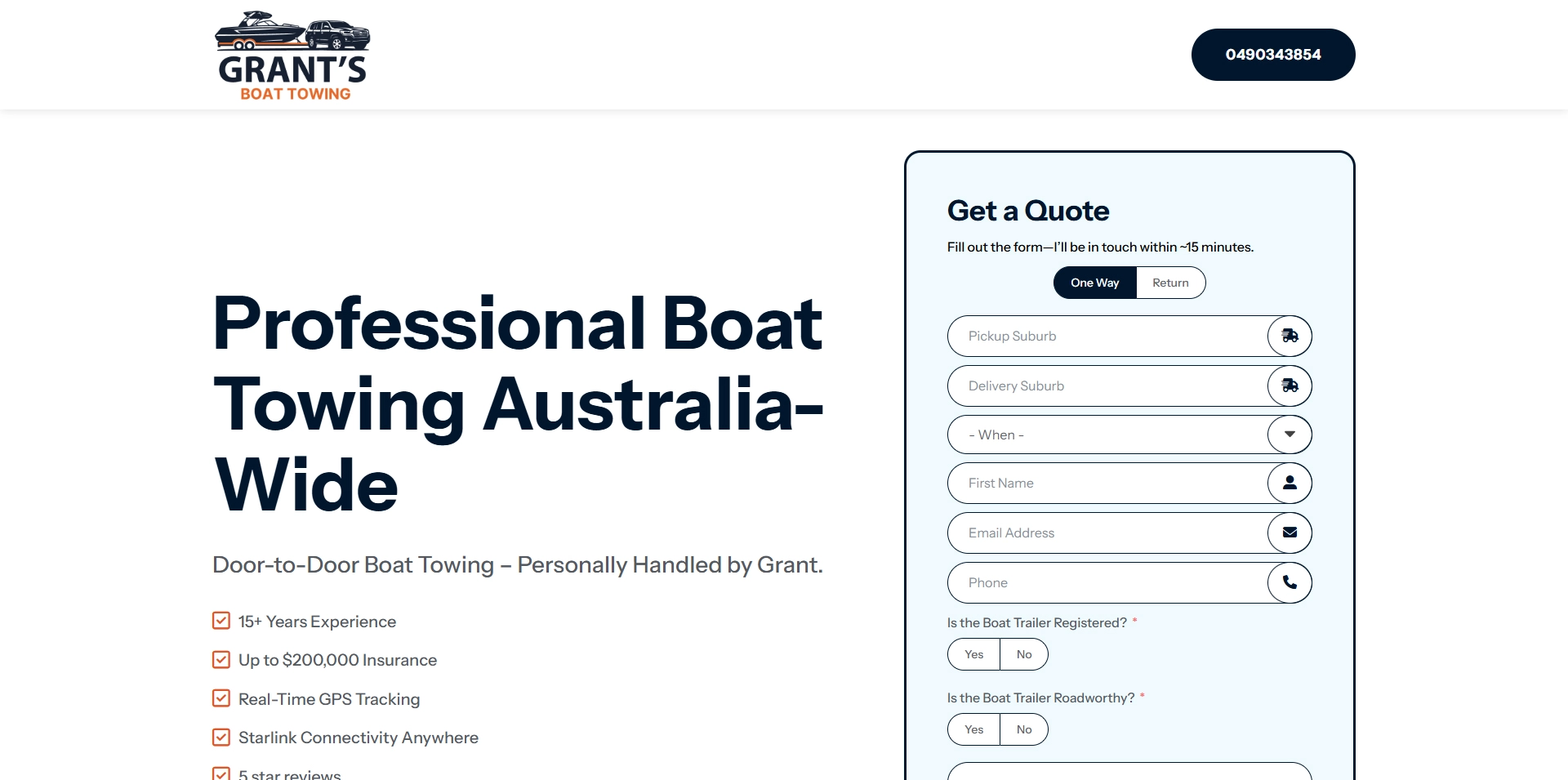This screenshot has height=780, width=1568.
Task: Click the chevron arrow on the When selector
Action: coord(1289,435)
